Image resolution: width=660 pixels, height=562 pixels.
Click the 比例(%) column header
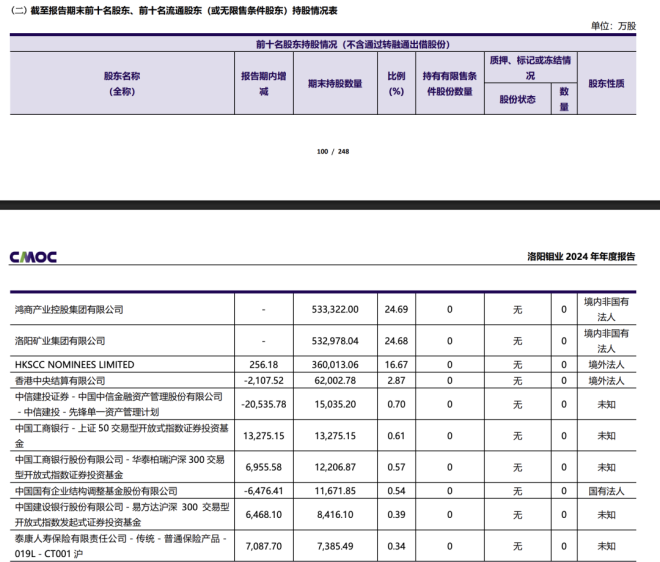pyautogui.click(x=396, y=83)
